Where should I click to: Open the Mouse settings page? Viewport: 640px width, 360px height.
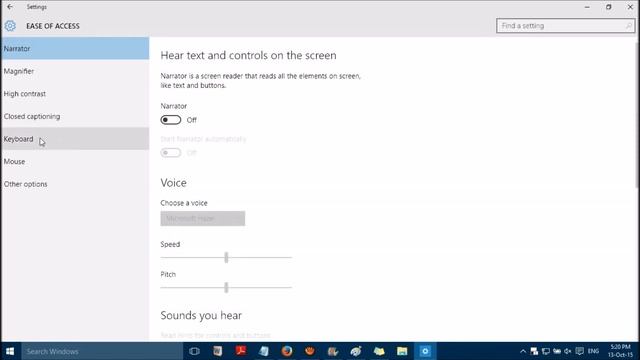tap(75, 162)
